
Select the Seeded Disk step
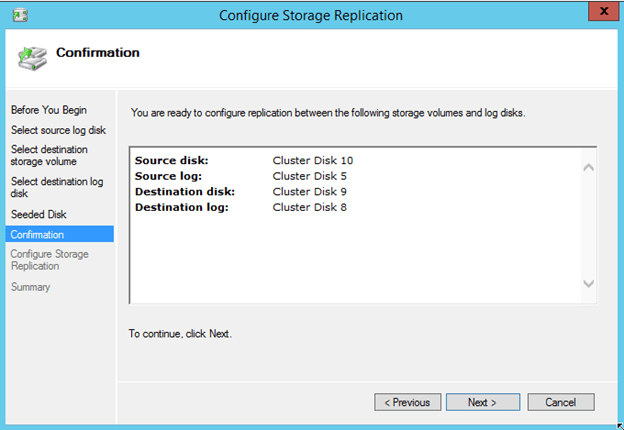click(39, 214)
